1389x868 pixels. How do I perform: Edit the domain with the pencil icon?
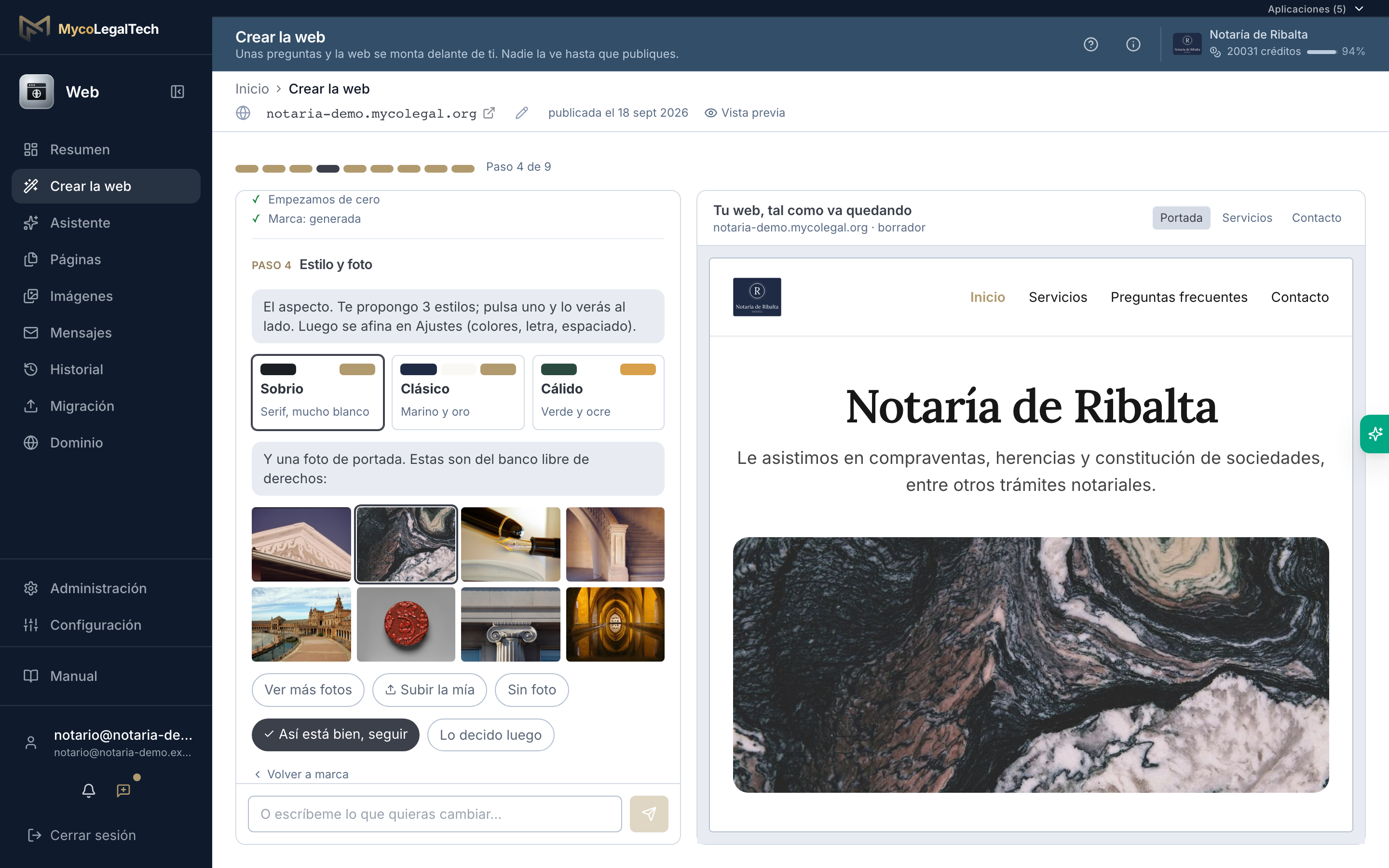click(521, 113)
